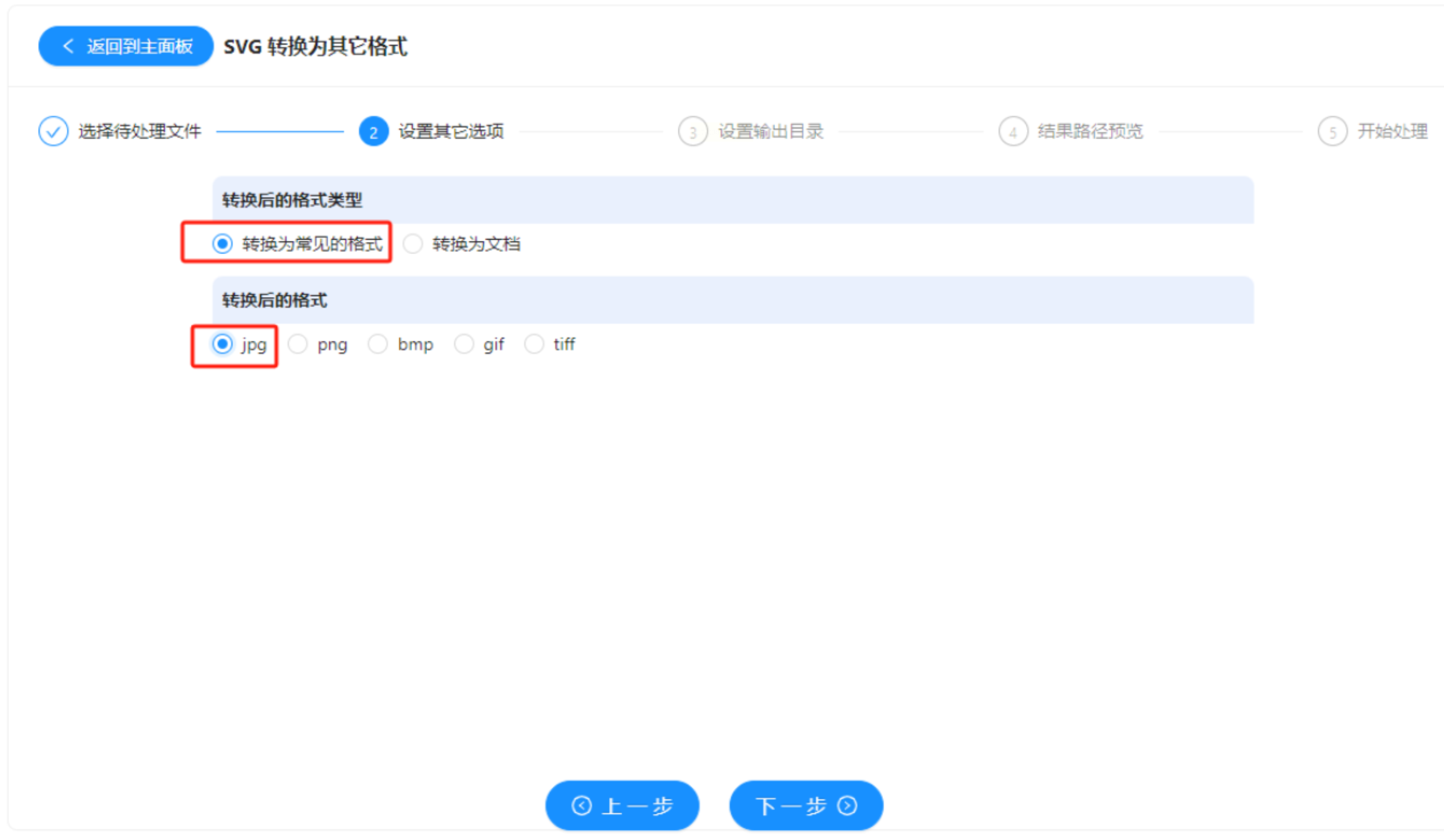Go to 设置输出目录 step label
The image size is (1444, 840).
pyautogui.click(x=771, y=132)
